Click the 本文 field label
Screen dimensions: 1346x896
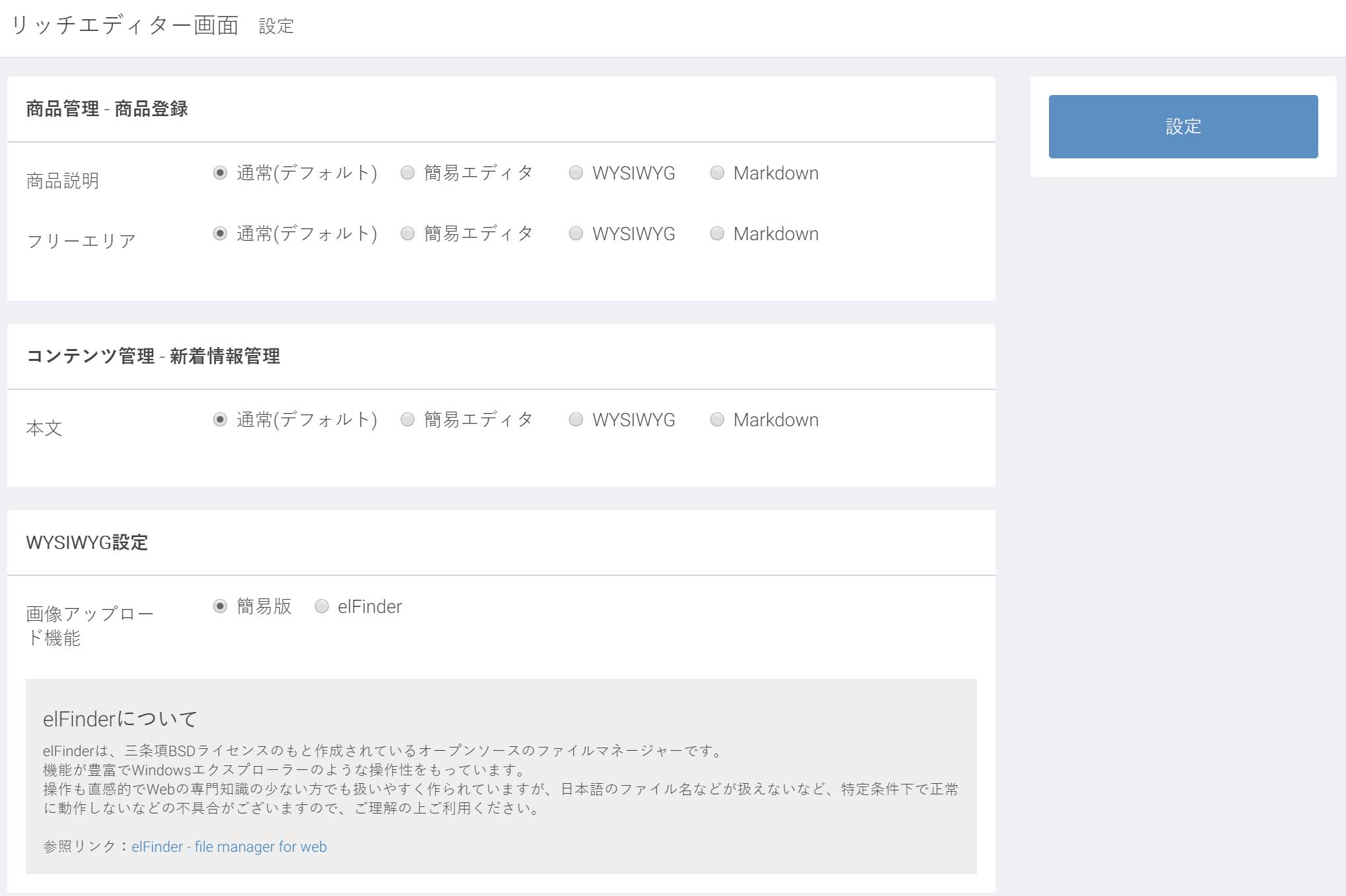(x=44, y=428)
